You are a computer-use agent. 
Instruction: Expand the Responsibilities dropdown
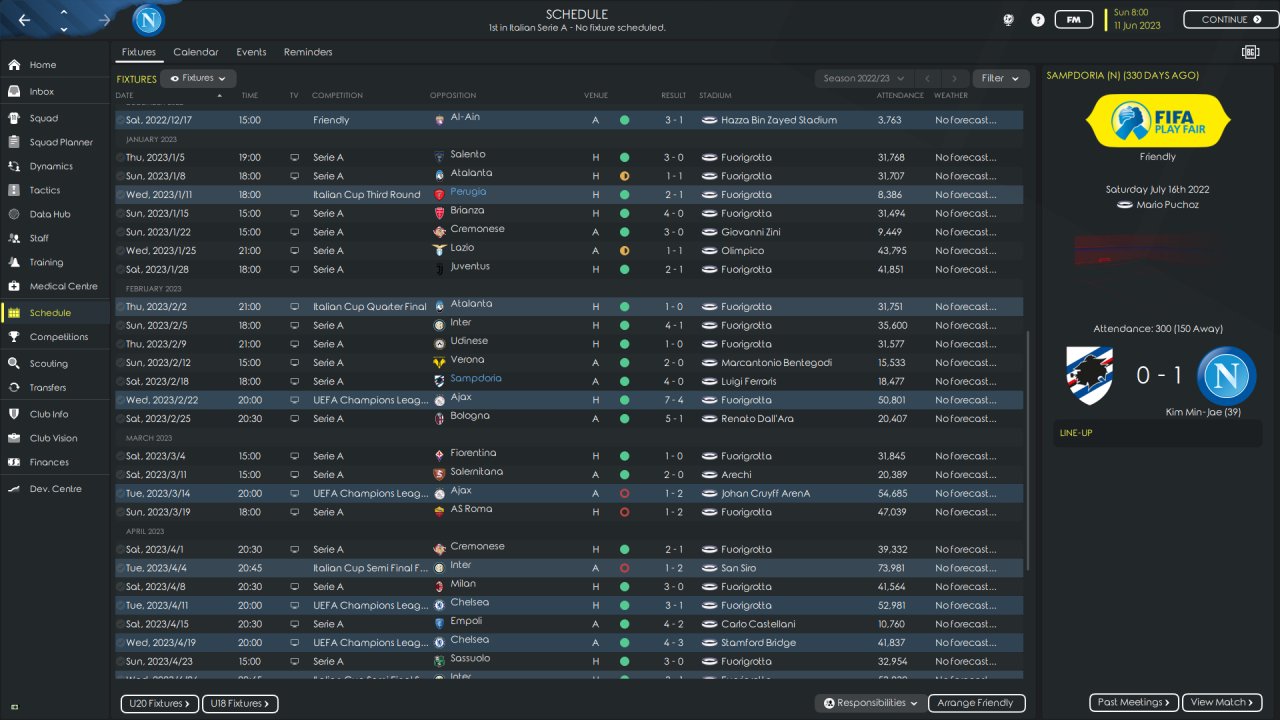click(x=869, y=703)
